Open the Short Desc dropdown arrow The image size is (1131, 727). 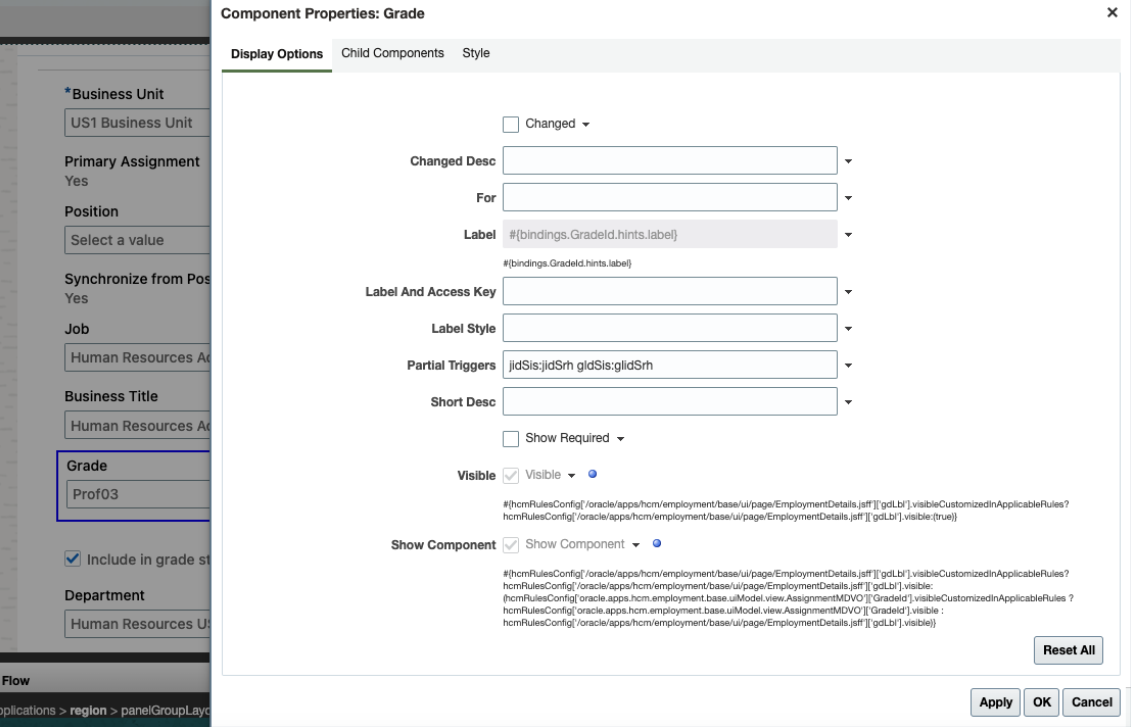[x=851, y=401]
